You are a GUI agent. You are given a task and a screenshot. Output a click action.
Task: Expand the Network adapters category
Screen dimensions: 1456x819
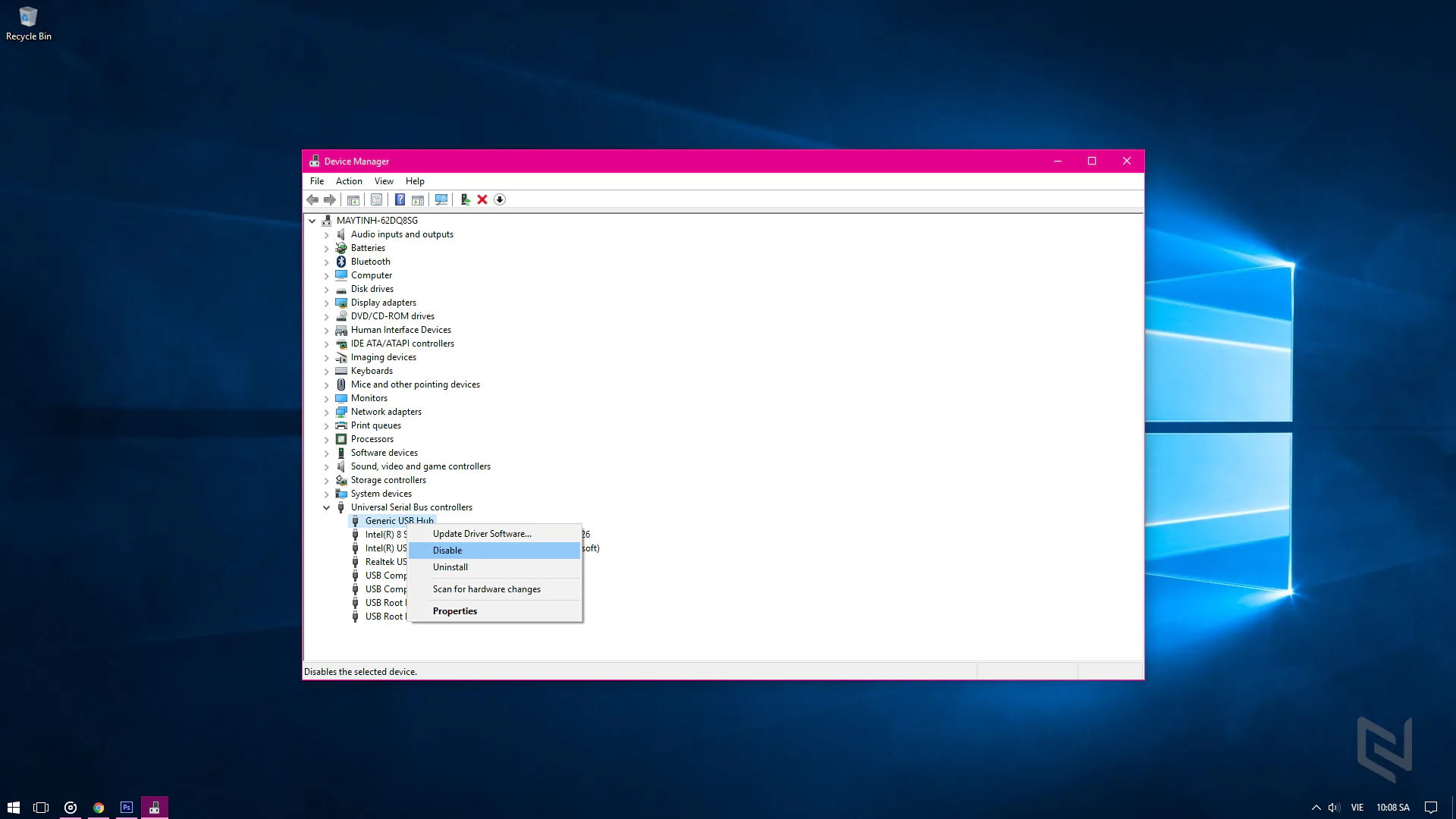pos(327,413)
